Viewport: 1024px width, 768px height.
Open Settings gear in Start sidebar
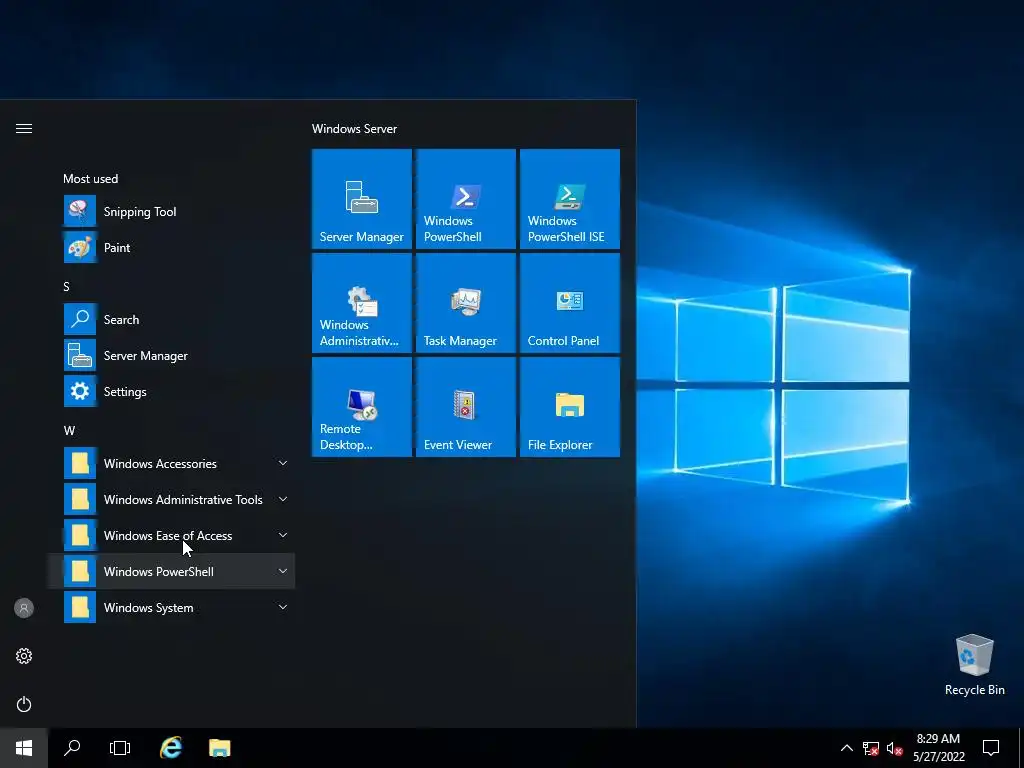24,656
